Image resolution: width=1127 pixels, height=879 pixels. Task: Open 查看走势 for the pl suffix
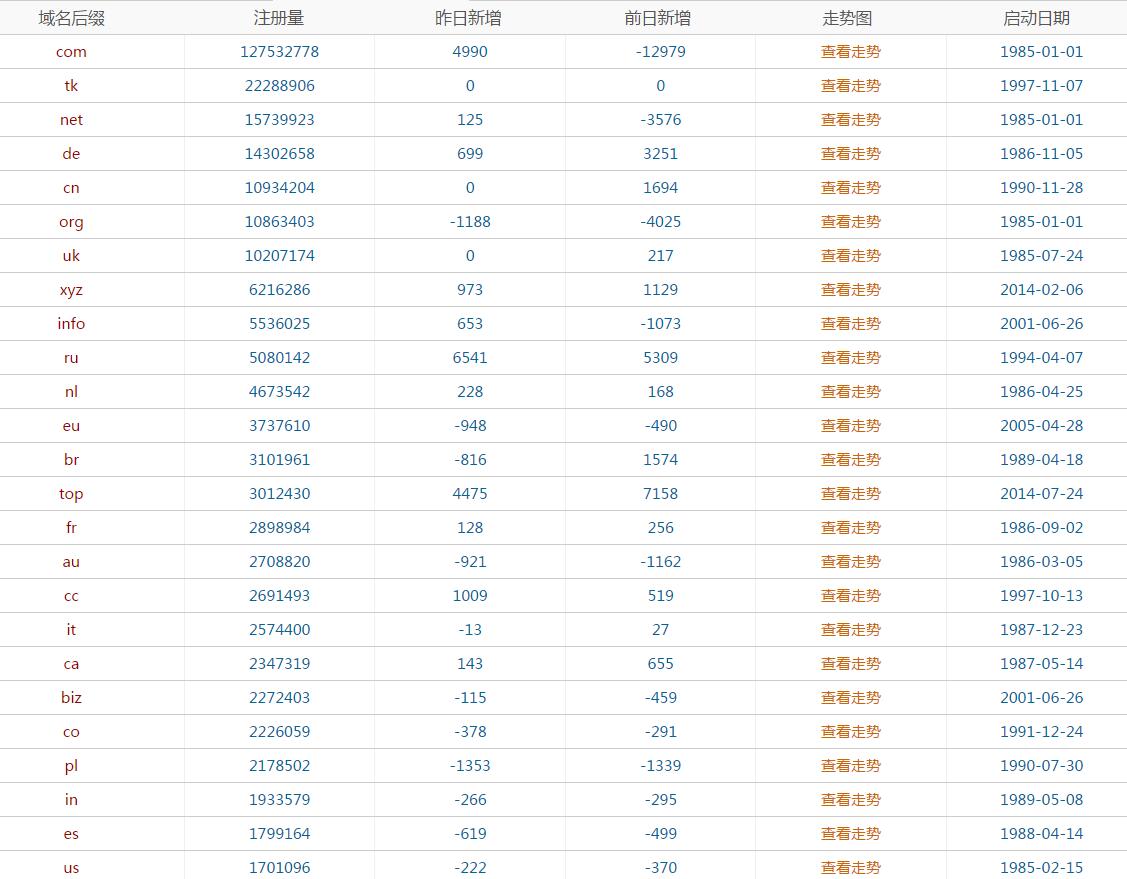[x=850, y=766]
